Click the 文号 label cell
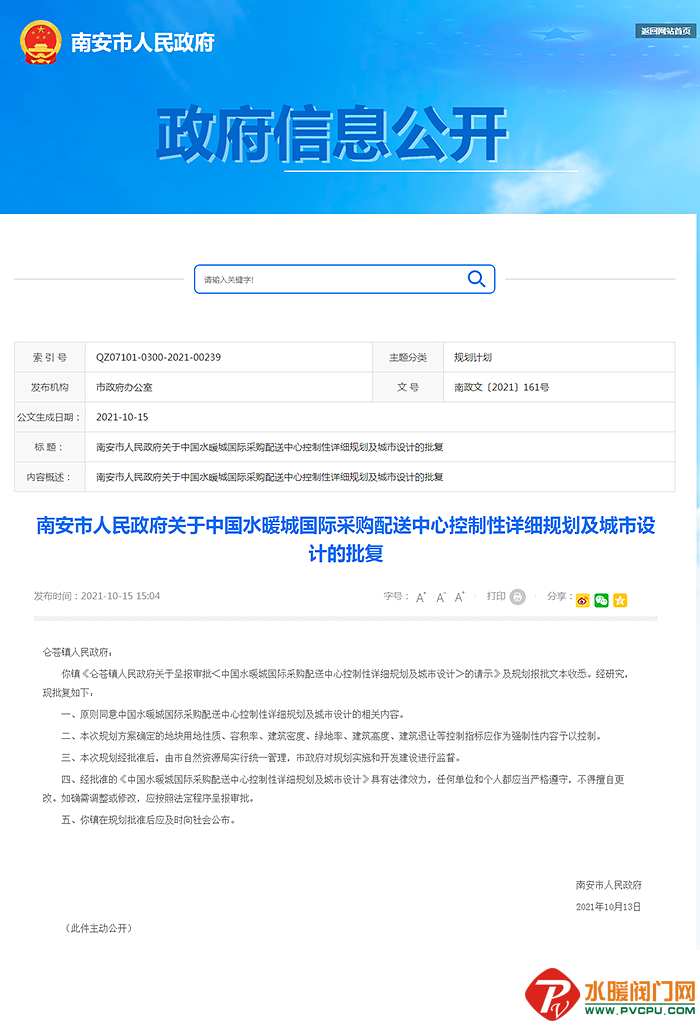 click(x=408, y=387)
